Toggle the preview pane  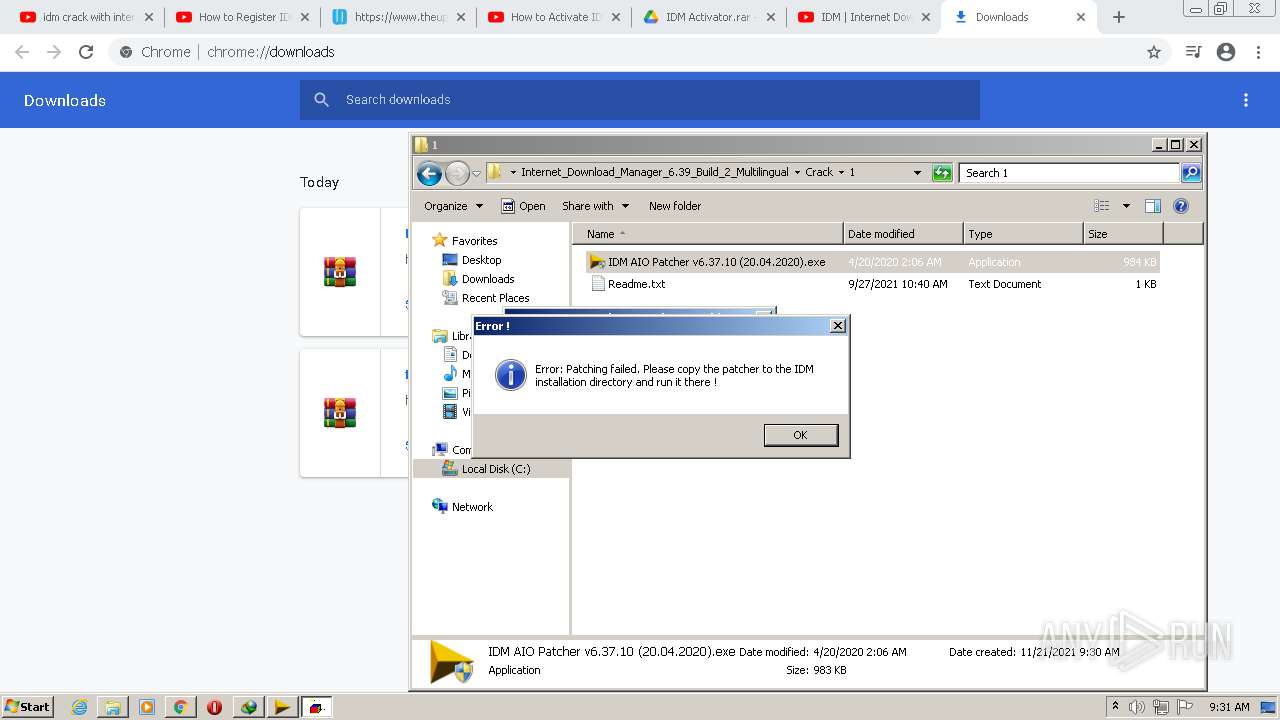pos(1153,206)
